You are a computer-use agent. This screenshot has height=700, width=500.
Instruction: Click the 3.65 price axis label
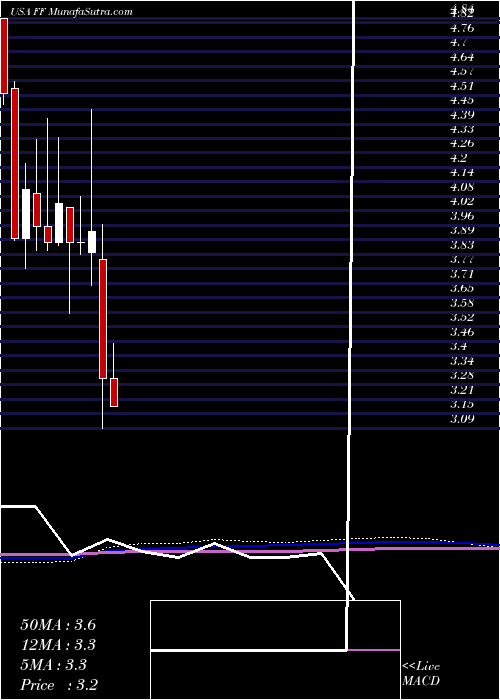click(x=462, y=288)
